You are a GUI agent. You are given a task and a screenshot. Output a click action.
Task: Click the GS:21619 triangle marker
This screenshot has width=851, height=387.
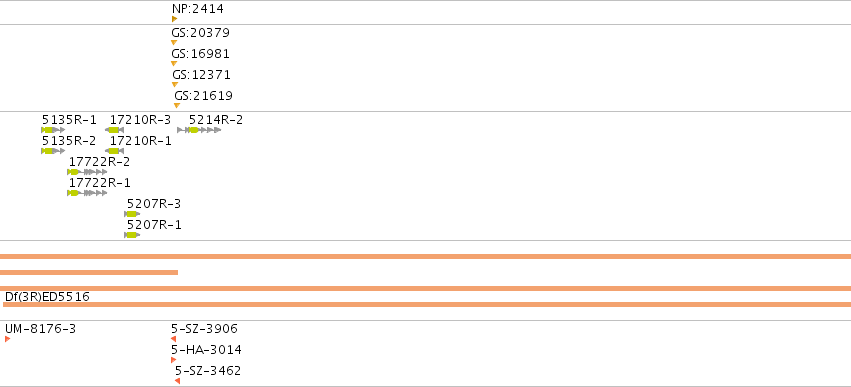176,105
